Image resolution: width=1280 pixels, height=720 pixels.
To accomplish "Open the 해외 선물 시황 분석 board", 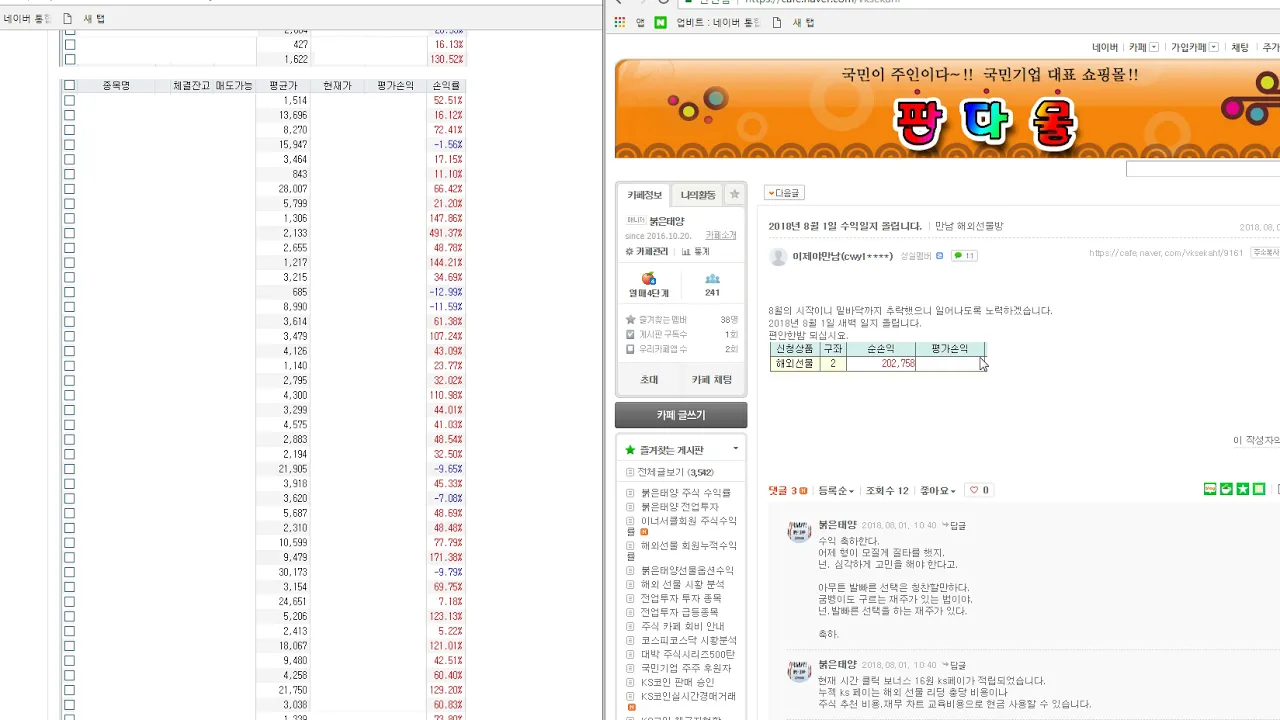I will coord(683,584).
